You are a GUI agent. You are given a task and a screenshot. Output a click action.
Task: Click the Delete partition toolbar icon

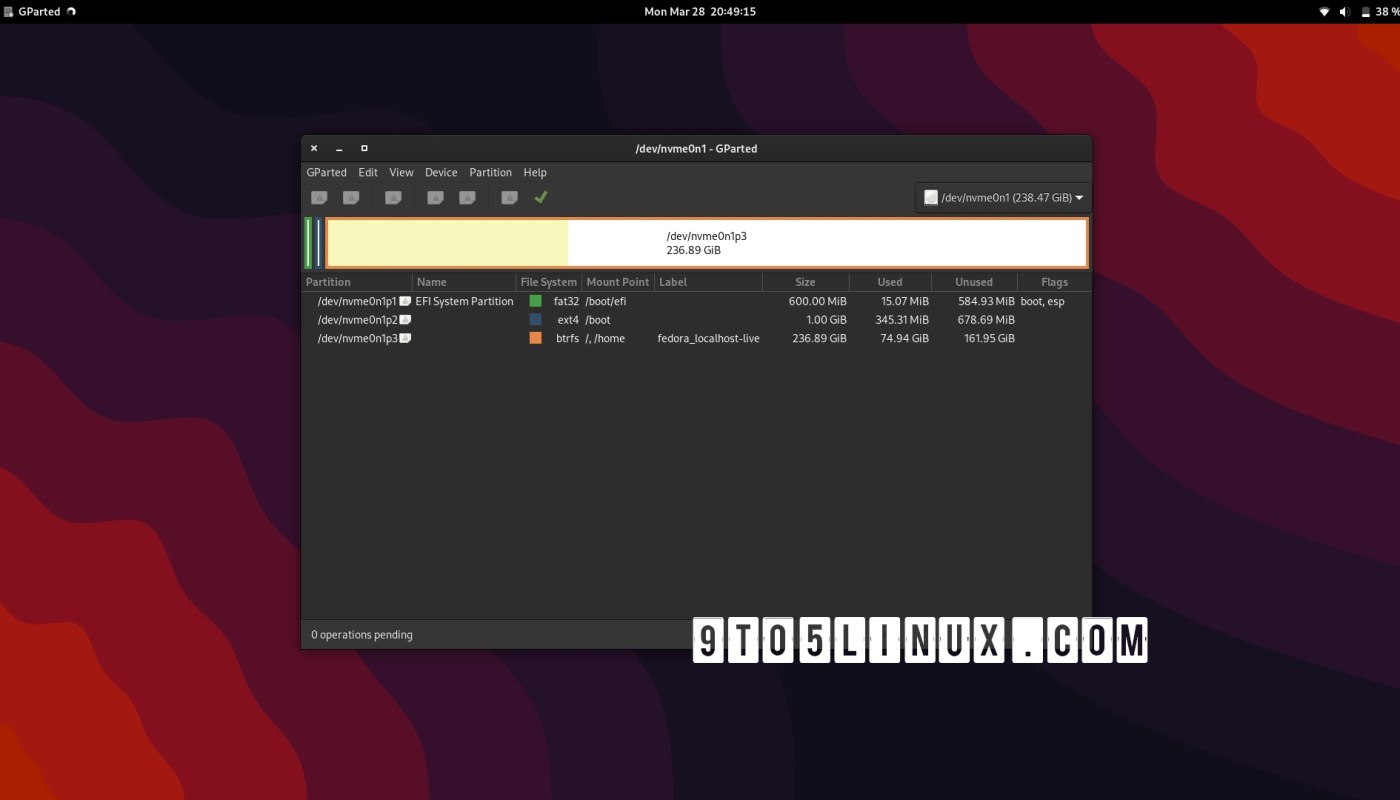351,197
